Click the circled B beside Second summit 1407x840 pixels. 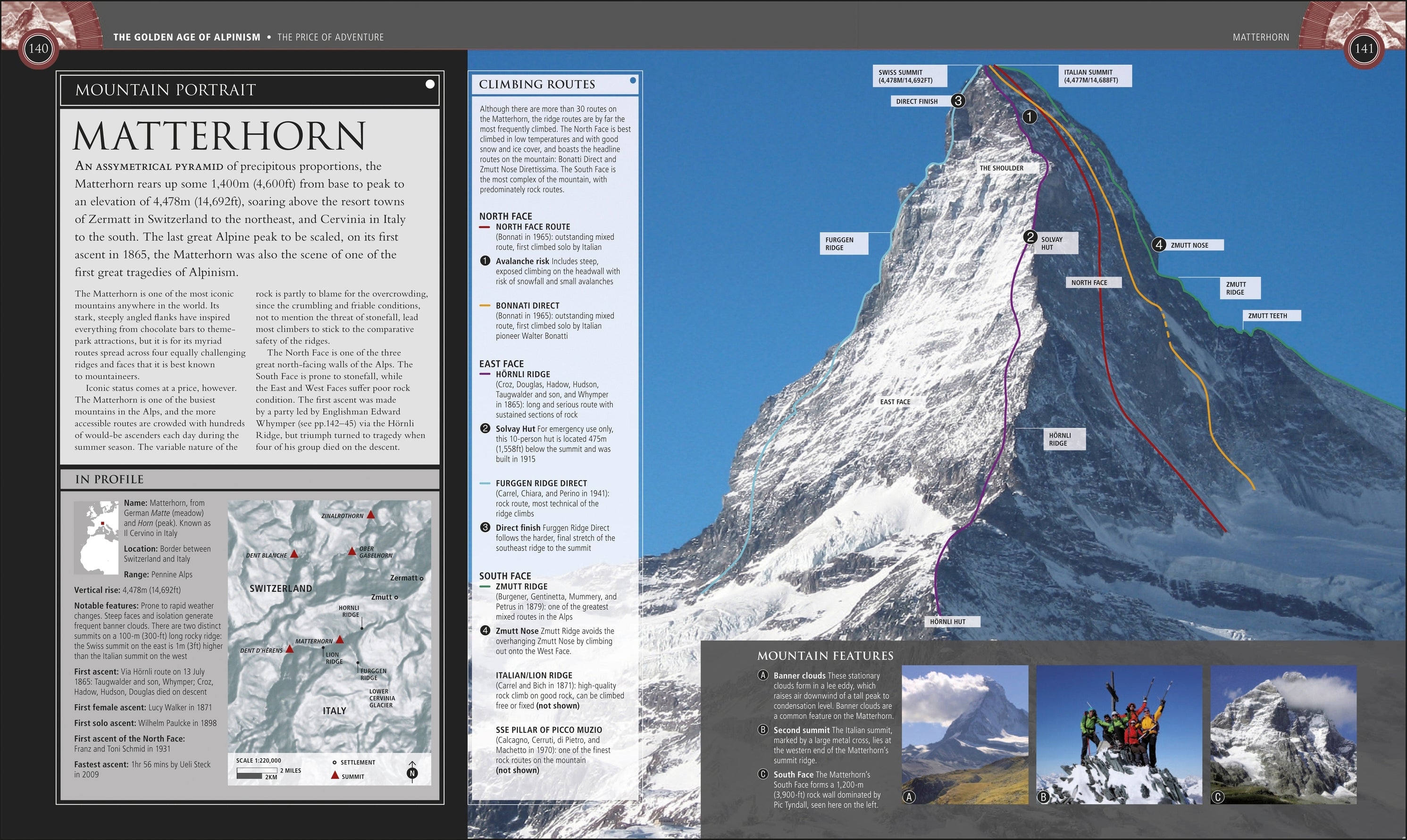coord(762,730)
